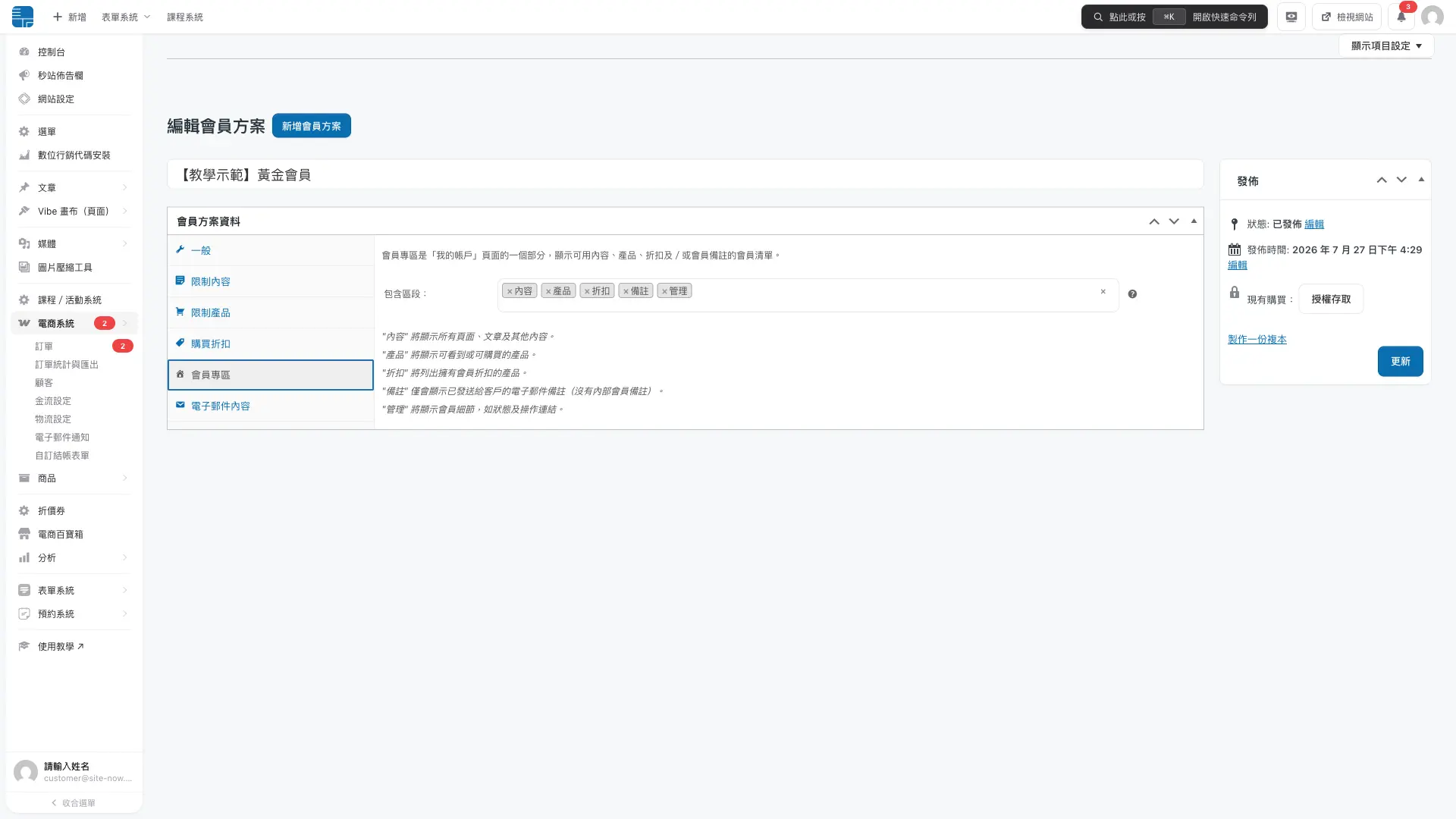Screen dimensions: 1456x819
Task: Open the quick command search bar
Action: [x=1174, y=16]
